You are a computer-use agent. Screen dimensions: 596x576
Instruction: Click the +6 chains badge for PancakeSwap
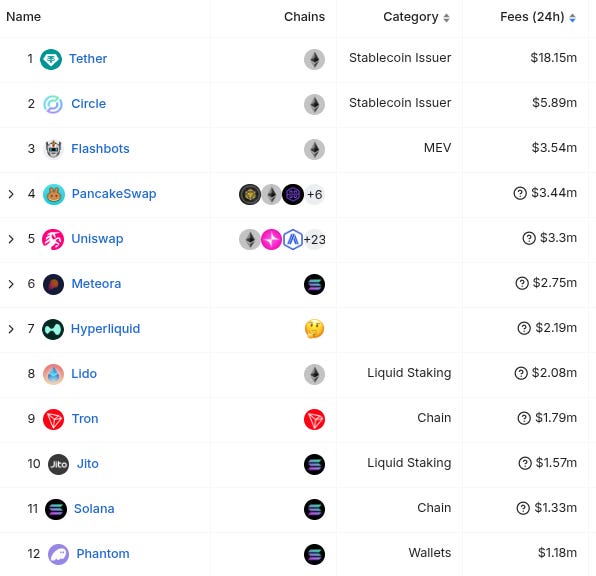click(x=315, y=195)
